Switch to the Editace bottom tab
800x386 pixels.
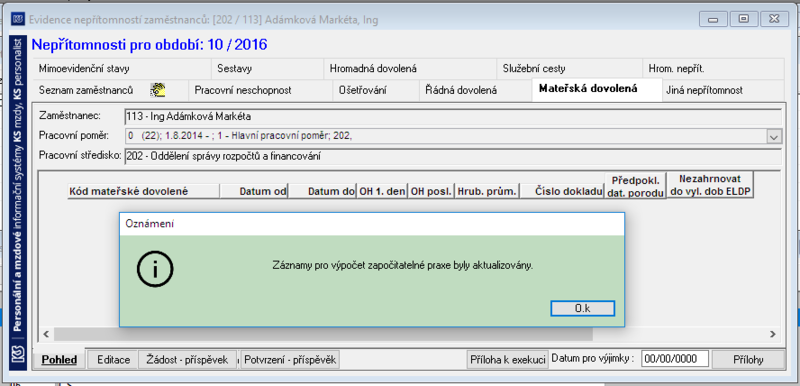[x=113, y=359]
